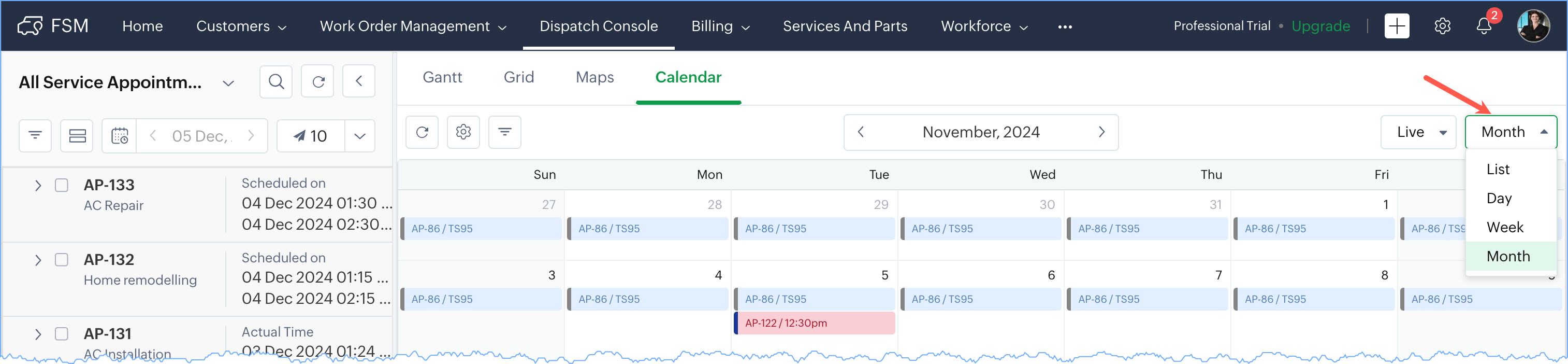Click the notifications bell icon

(1484, 26)
